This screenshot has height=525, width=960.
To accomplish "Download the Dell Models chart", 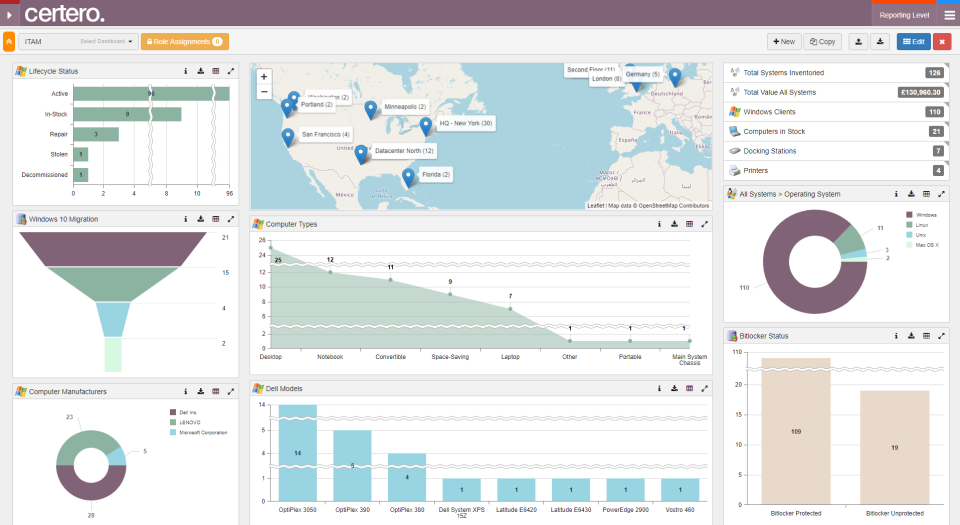I will pos(674,389).
